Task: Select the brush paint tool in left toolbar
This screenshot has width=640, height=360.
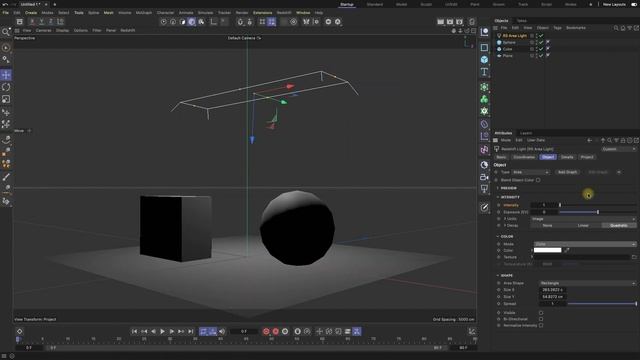Action: [x=6, y=177]
